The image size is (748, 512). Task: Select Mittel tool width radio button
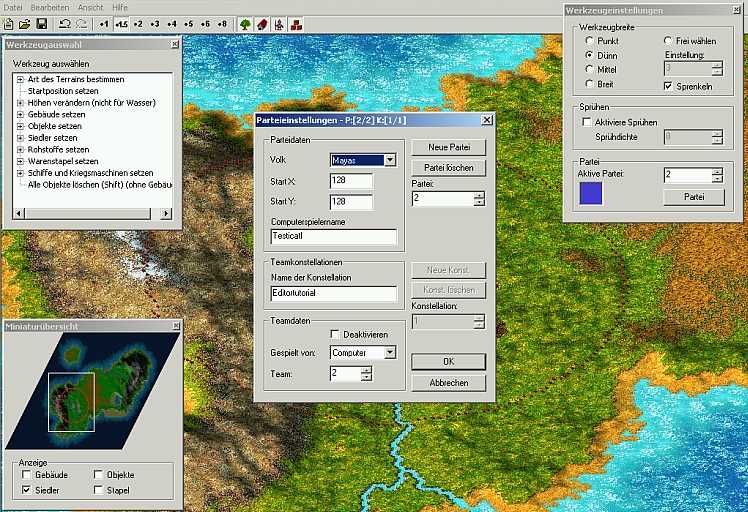590,70
